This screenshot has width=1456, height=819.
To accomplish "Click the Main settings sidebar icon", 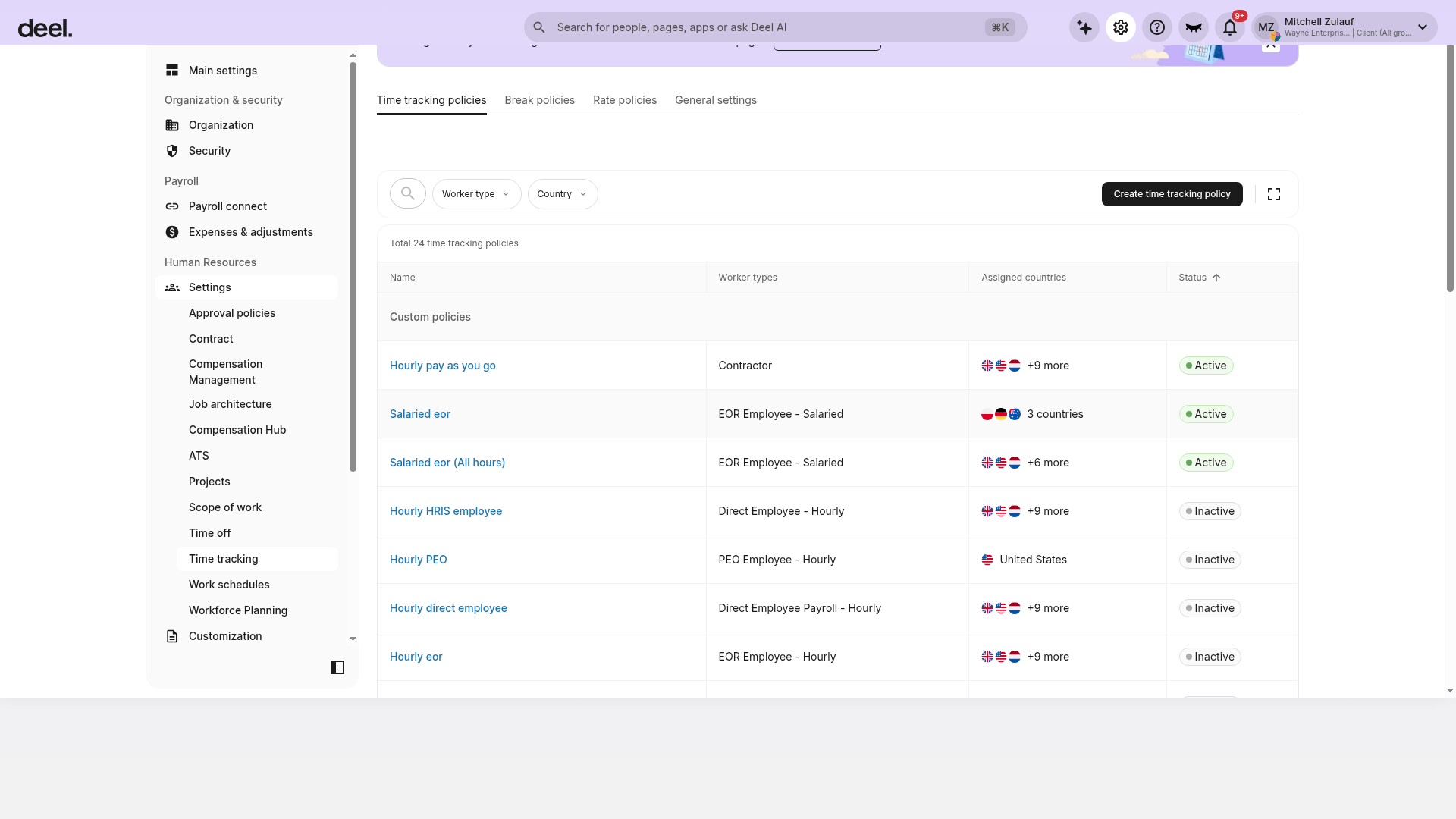I will tap(172, 71).
